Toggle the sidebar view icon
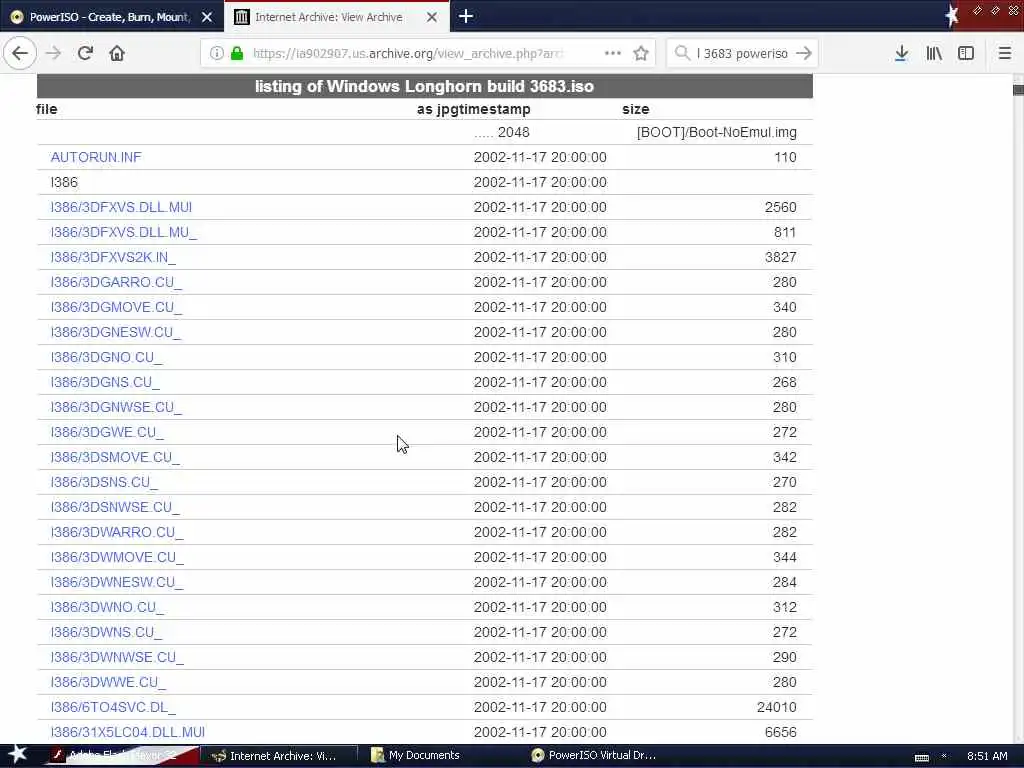Viewport: 1024px width, 768px height. point(966,53)
